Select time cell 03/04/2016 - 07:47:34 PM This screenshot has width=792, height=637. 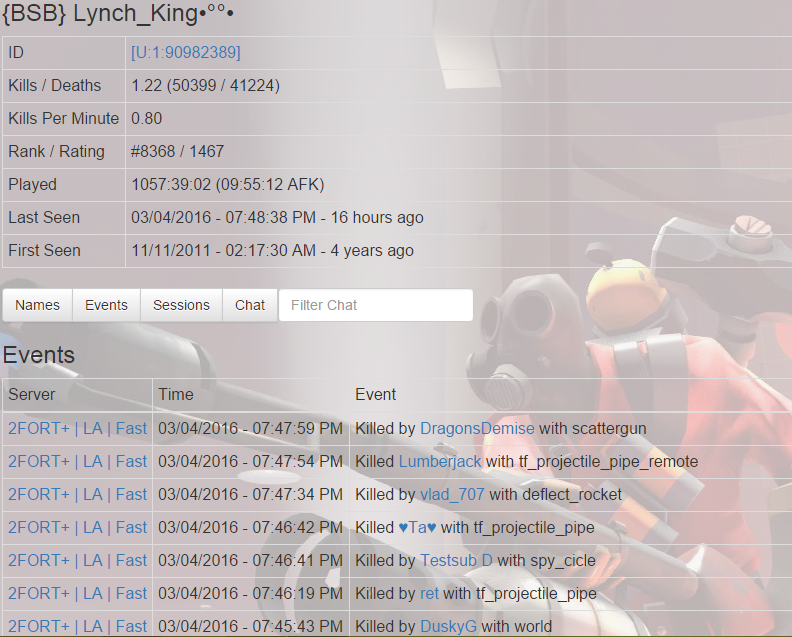pyautogui.click(x=251, y=494)
